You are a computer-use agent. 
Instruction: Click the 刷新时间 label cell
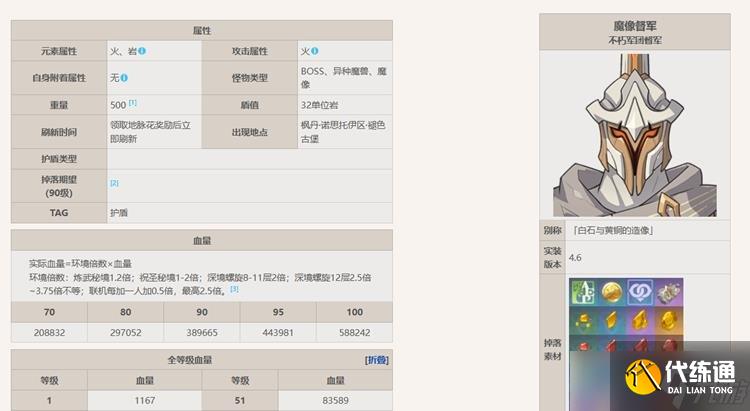(x=59, y=132)
